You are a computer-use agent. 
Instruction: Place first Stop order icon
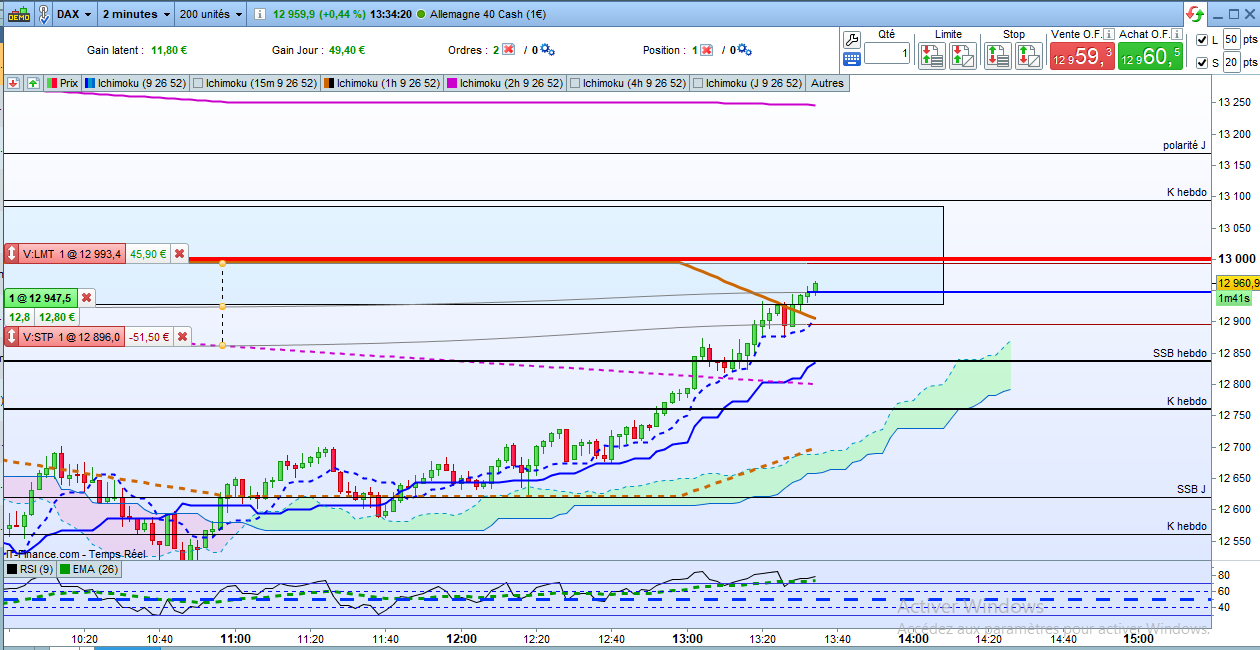point(997,55)
